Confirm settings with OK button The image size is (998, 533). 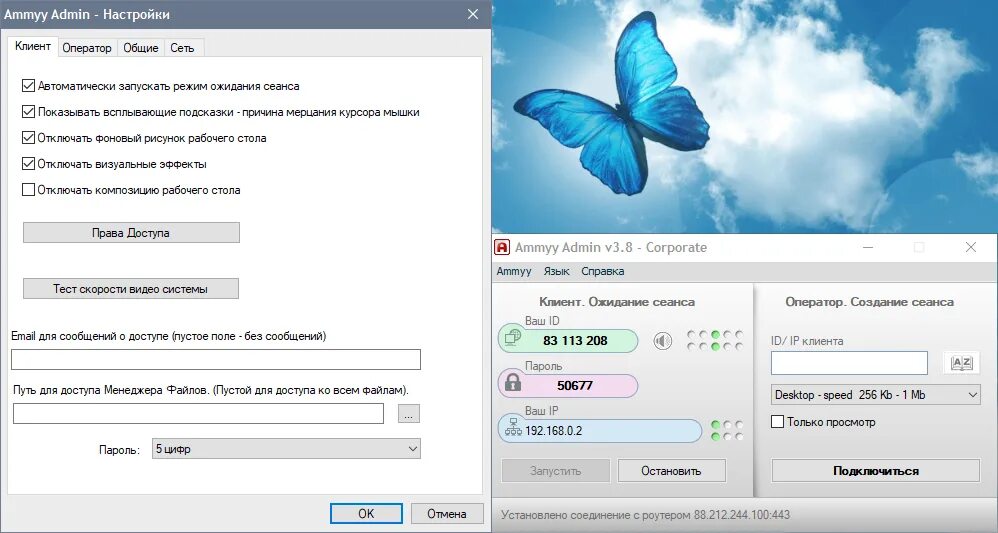tap(366, 513)
